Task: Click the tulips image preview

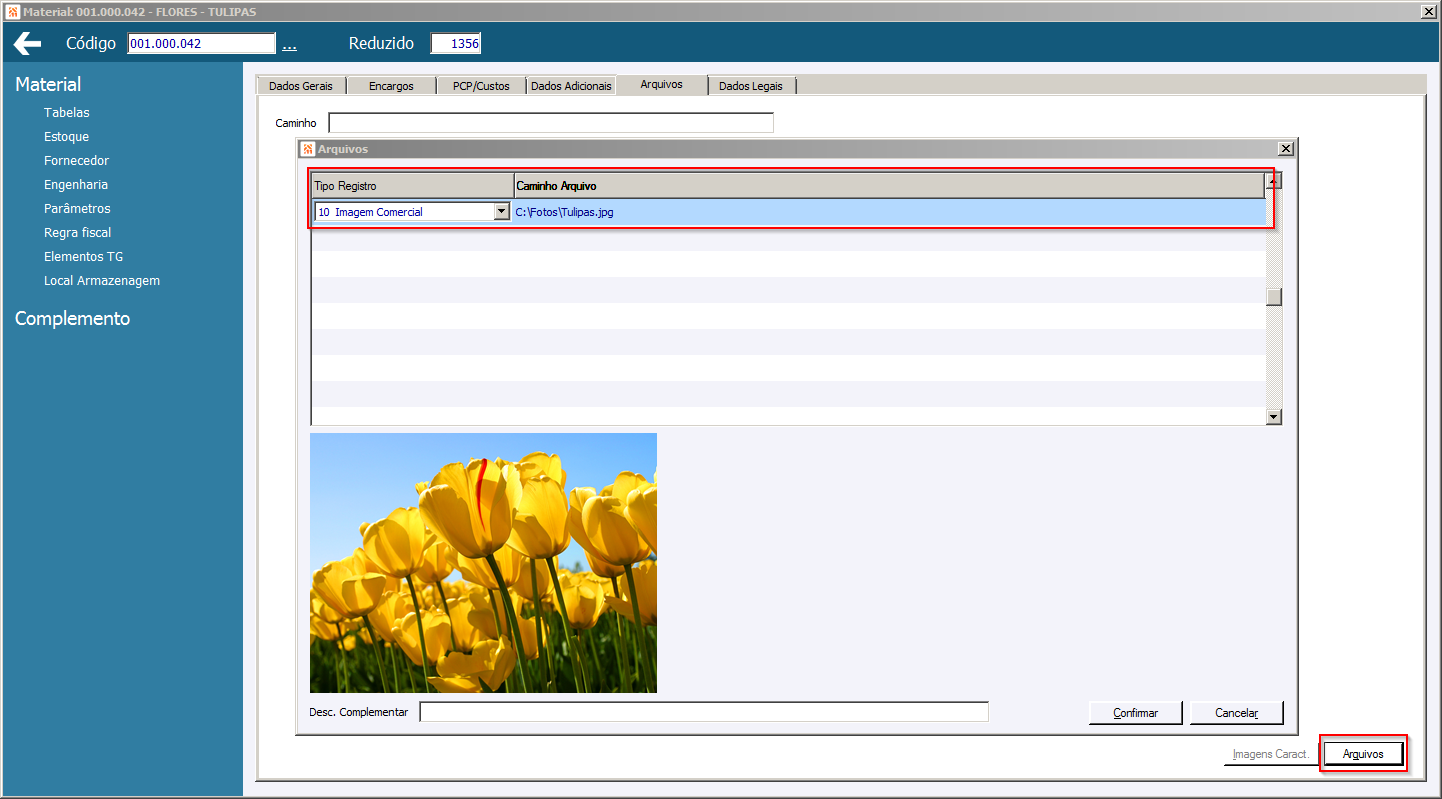Action: point(483,563)
